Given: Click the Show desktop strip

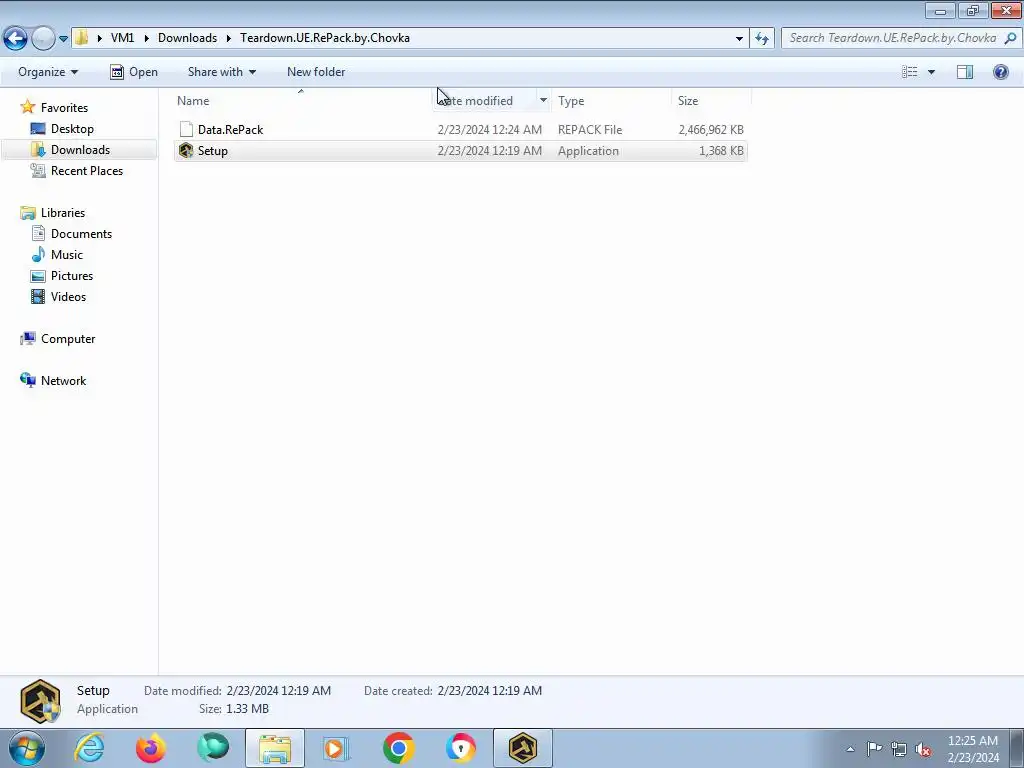Looking at the screenshot, I should 1017,748.
